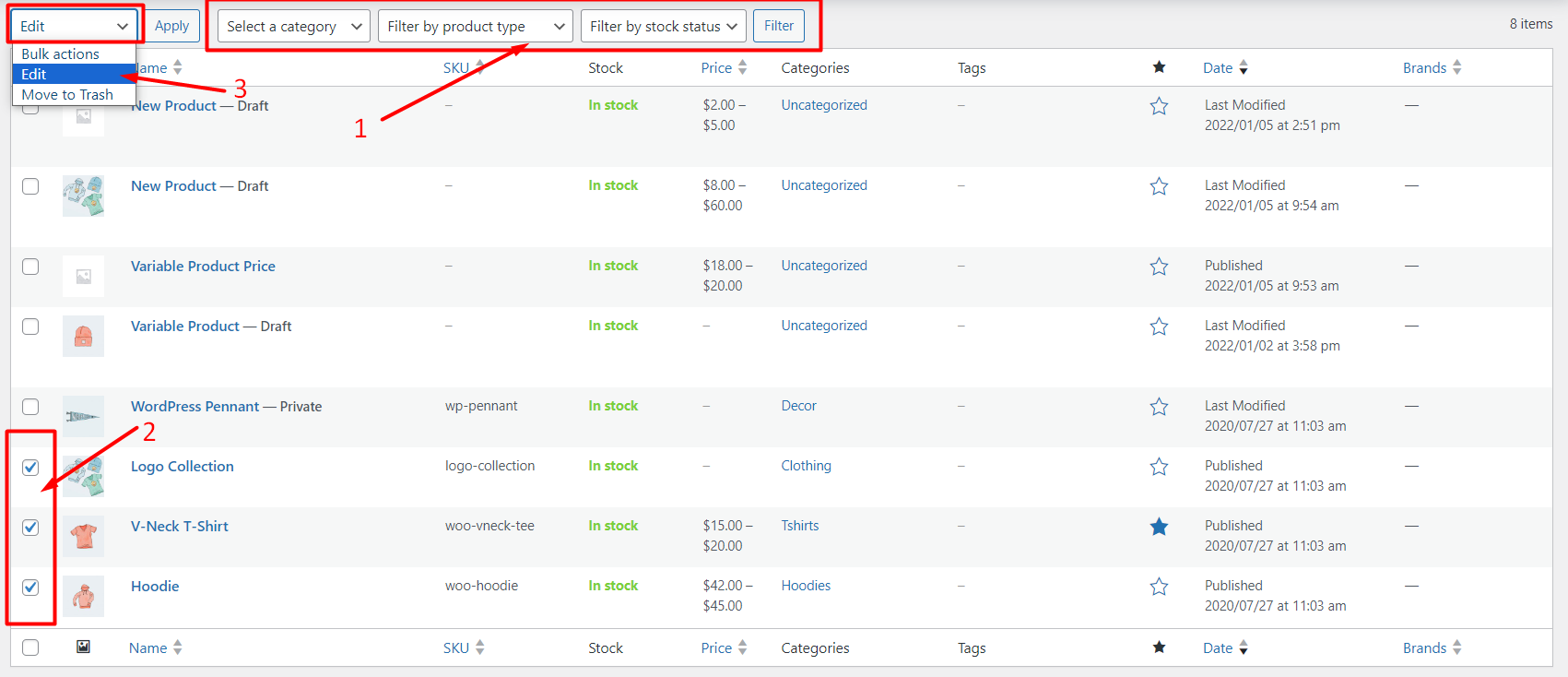Toggle featured star for WordPress Pennant
This screenshot has width=1568, height=677.
click(x=1159, y=407)
